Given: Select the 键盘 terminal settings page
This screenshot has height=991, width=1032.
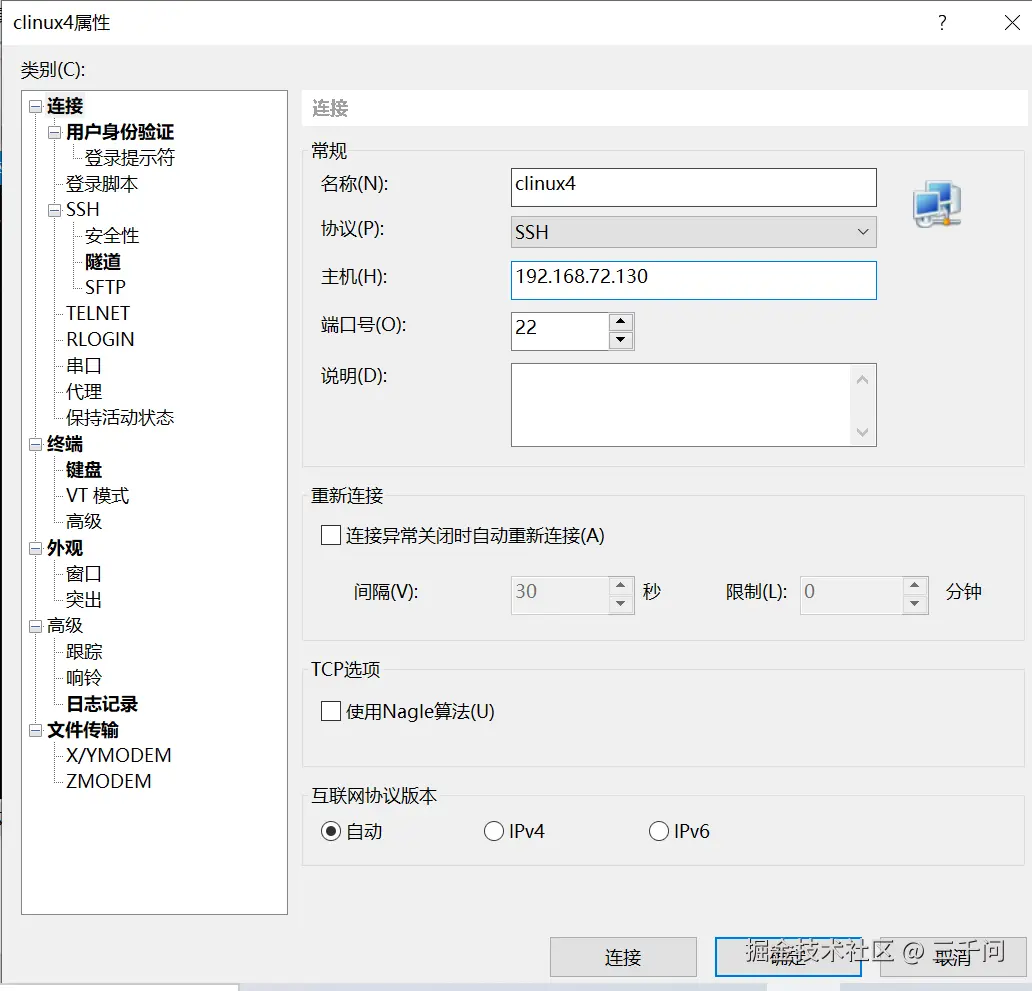Looking at the screenshot, I should click(x=83, y=469).
